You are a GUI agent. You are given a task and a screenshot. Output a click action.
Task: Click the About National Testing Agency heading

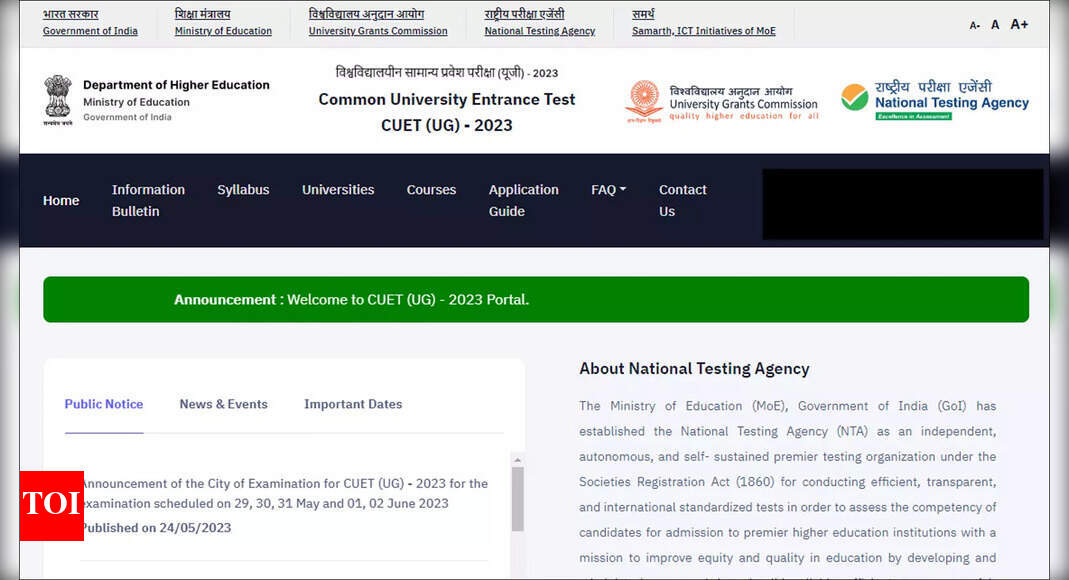pos(694,369)
